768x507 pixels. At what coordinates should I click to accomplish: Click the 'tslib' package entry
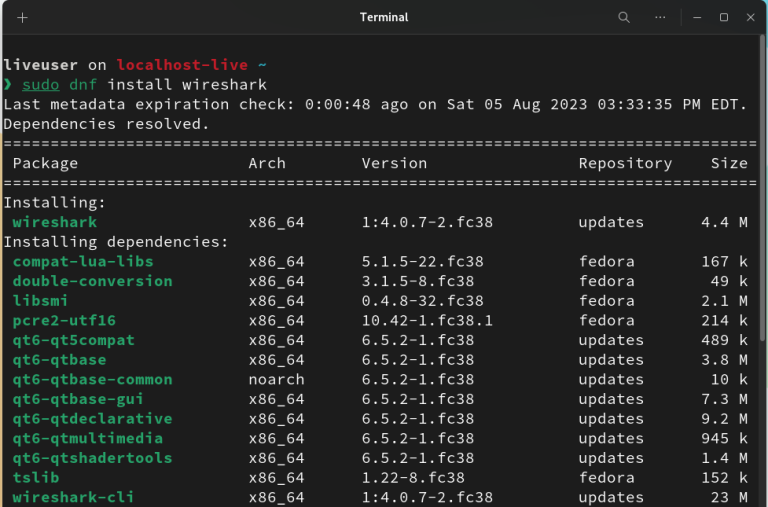coord(36,477)
